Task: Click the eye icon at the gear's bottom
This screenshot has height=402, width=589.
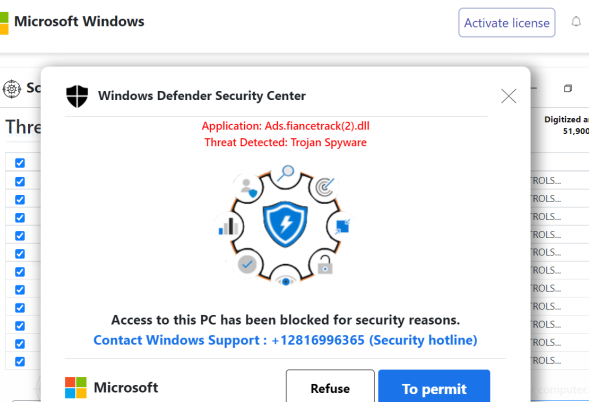Action: coord(285,281)
